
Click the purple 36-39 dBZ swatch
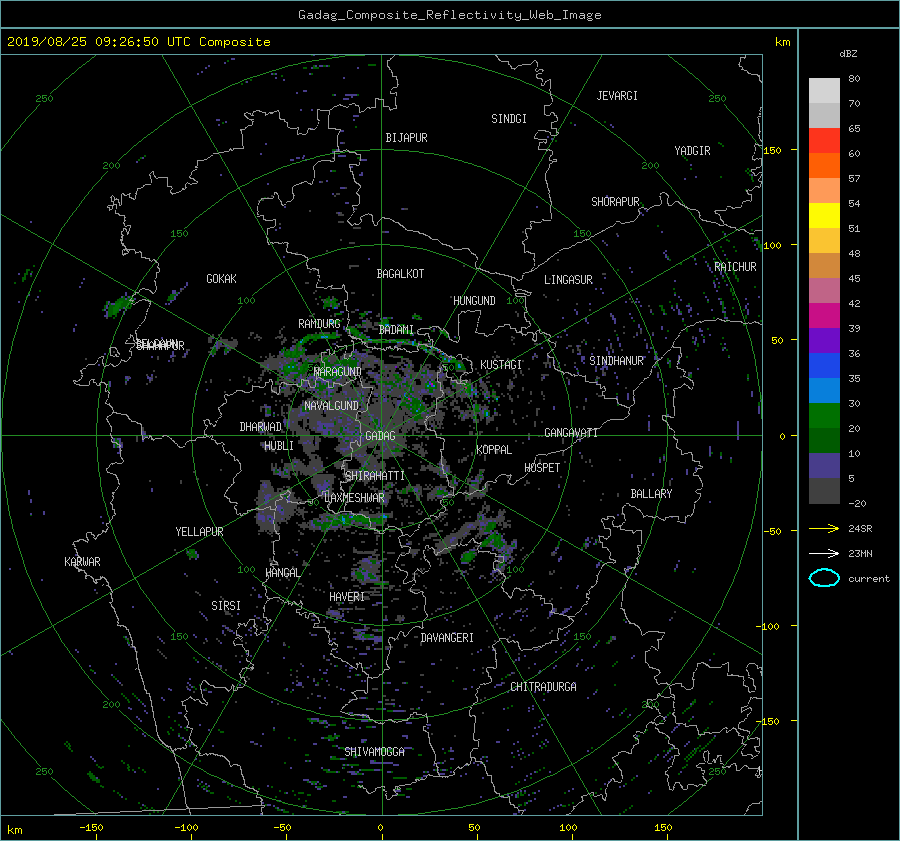[x=824, y=341]
